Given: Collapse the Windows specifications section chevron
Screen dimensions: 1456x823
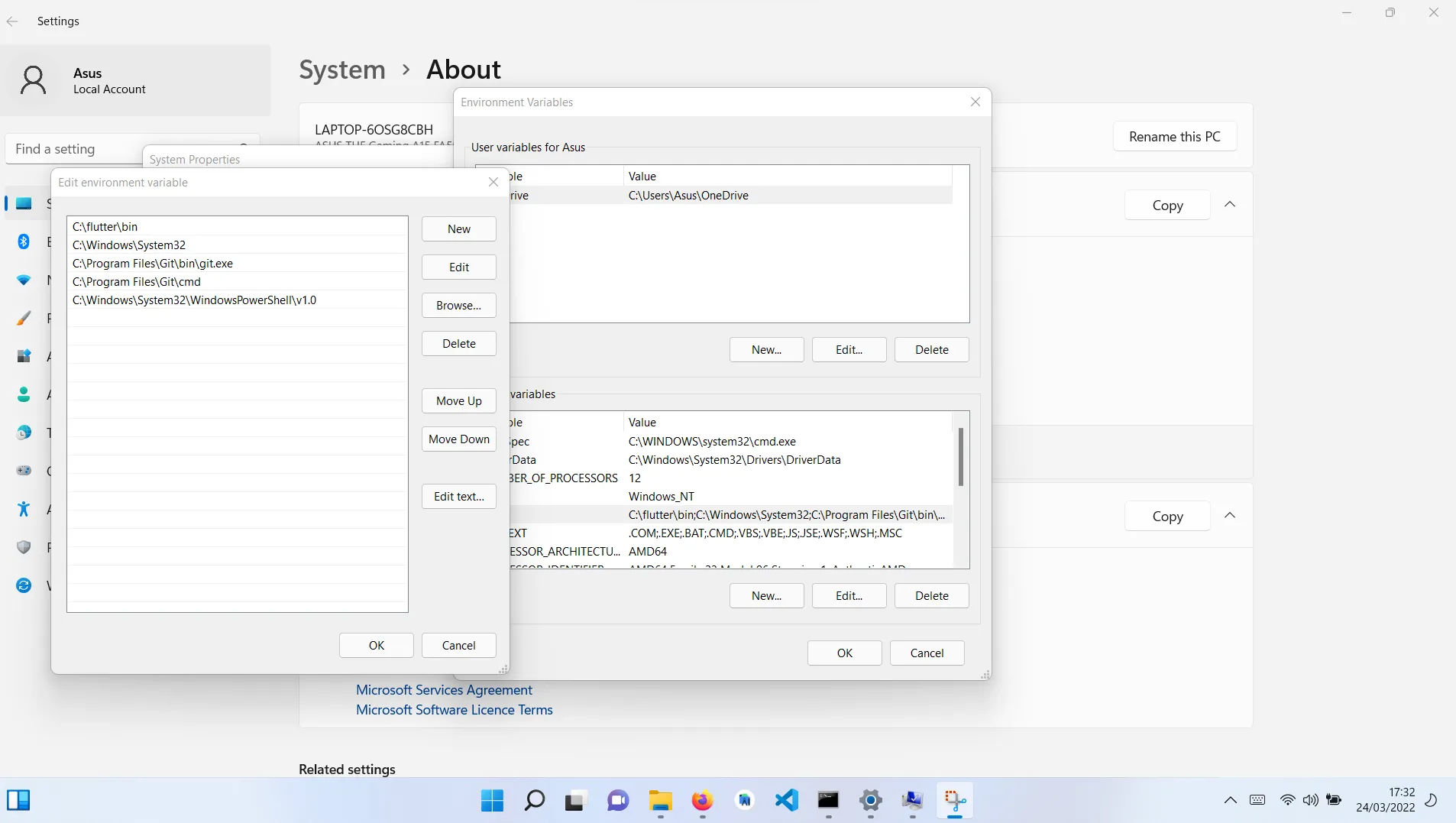Looking at the screenshot, I should 1230,516.
